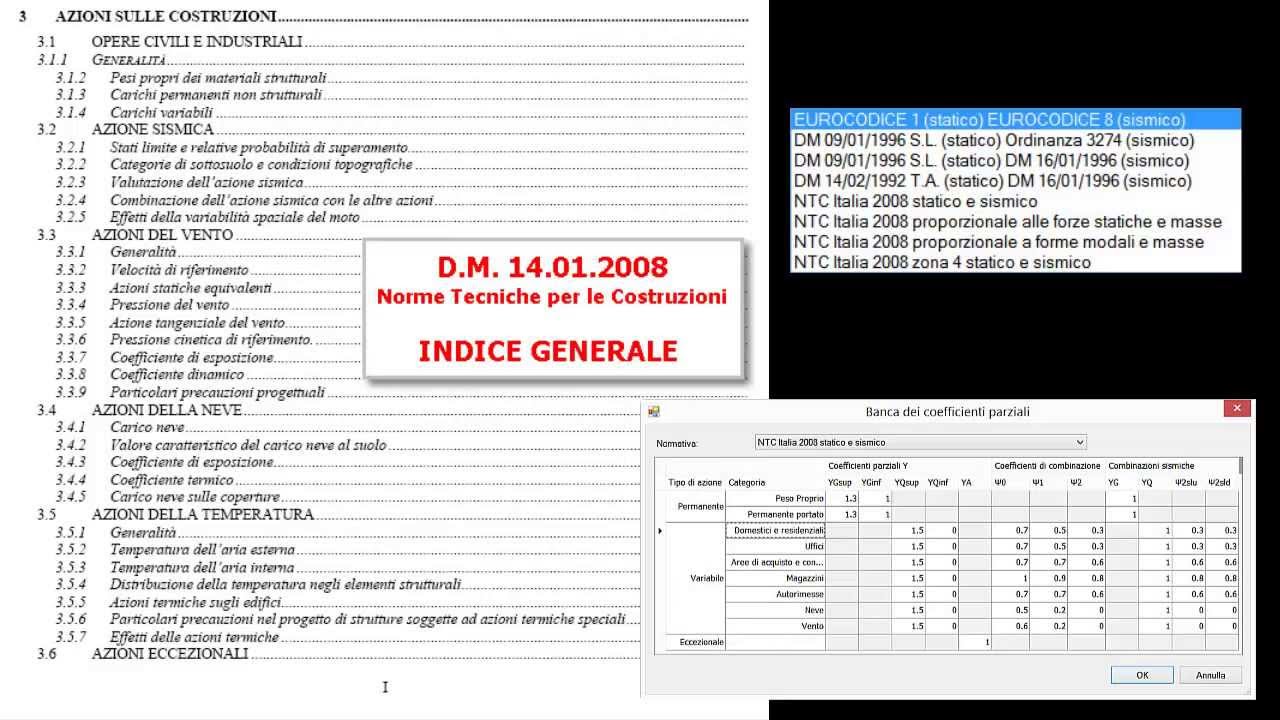The height and width of the screenshot is (720, 1280).
Task: Select the Aree di acquisto e con... cell
Action: point(776,562)
